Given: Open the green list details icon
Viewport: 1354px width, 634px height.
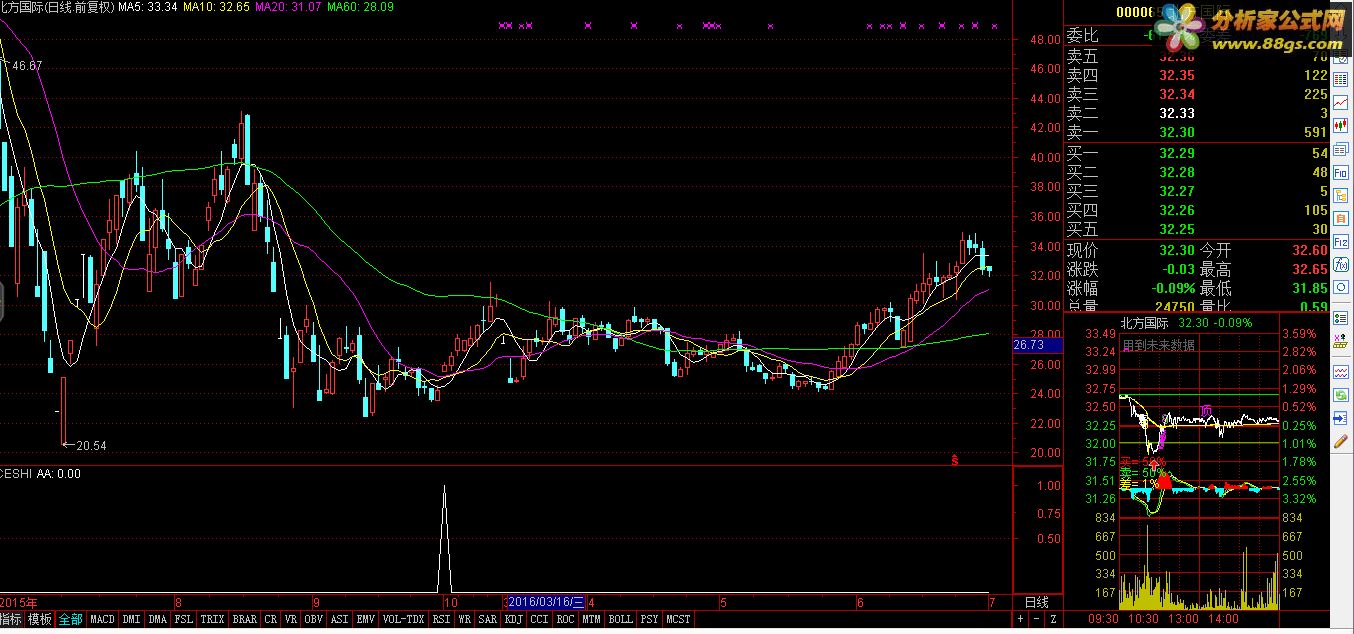Looking at the screenshot, I should coord(1340,317).
